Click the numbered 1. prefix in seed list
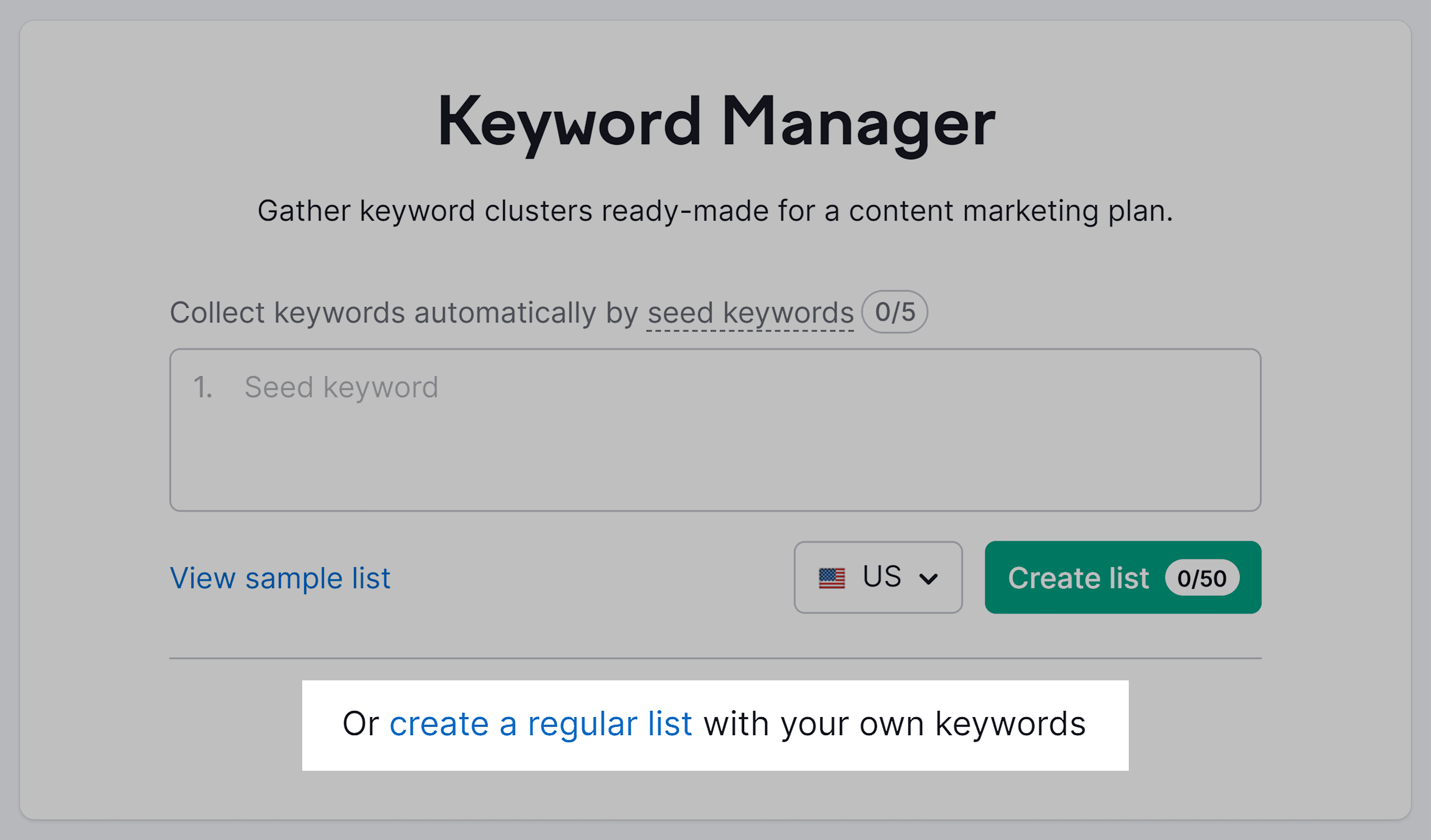Screen dimensions: 1431x840 (x=204, y=387)
